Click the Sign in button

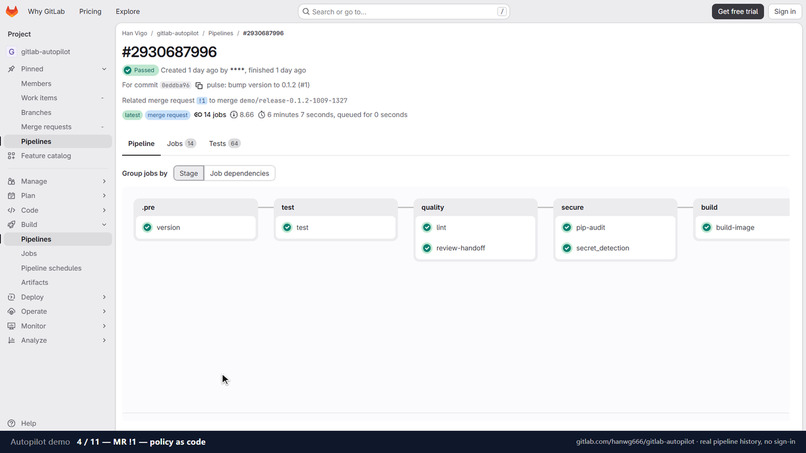(785, 11)
